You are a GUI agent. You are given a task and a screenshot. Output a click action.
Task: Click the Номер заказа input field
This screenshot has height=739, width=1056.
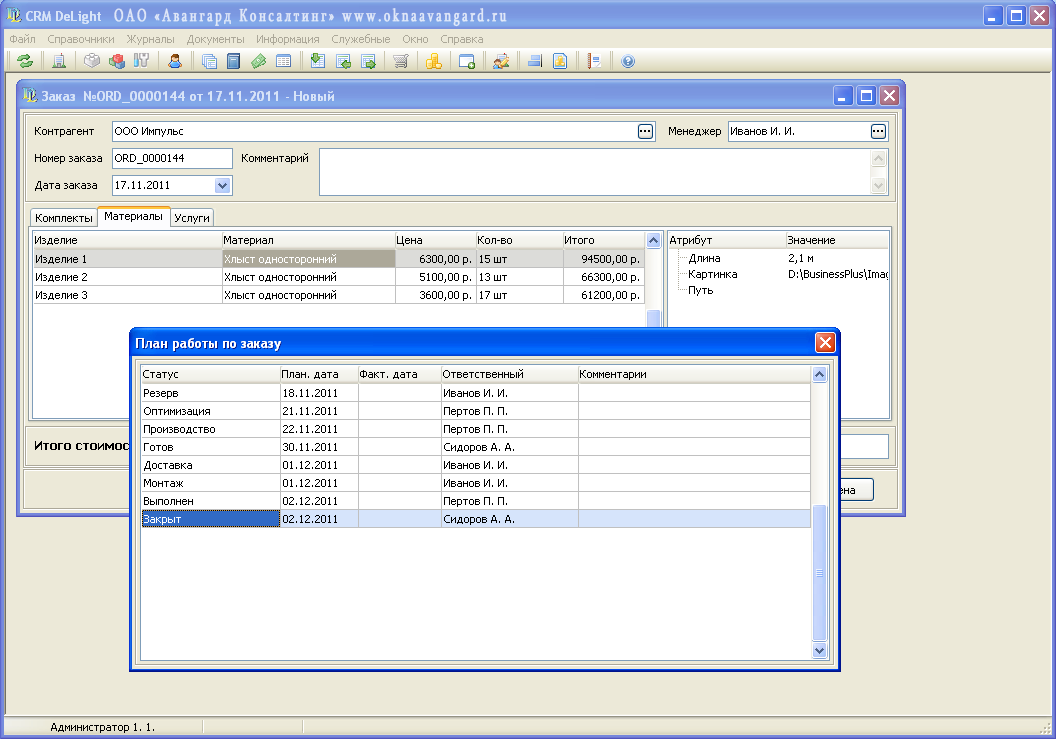click(x=171, y=158)
